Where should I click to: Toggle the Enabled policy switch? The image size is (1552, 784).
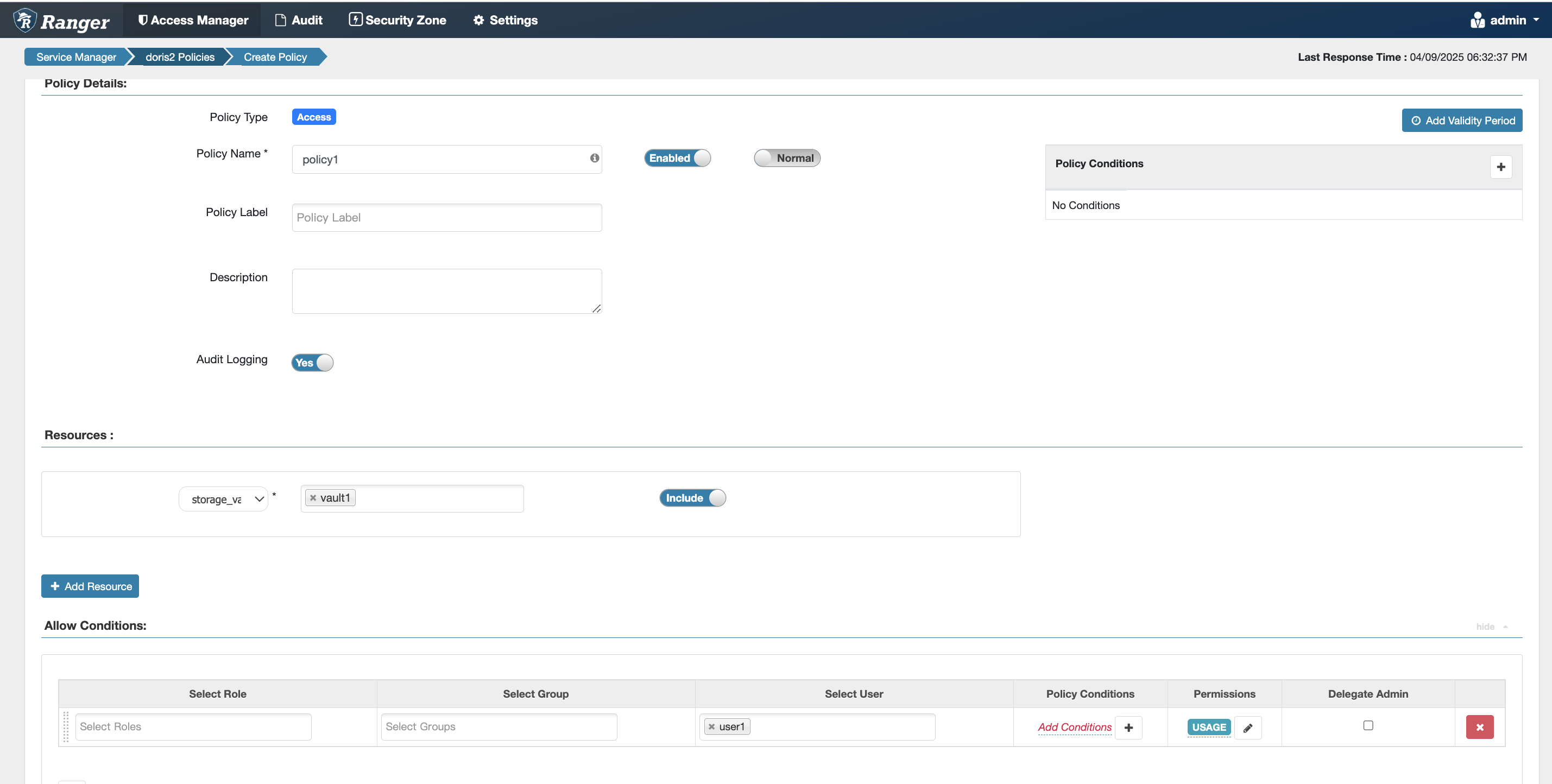(x=677, y=158)
